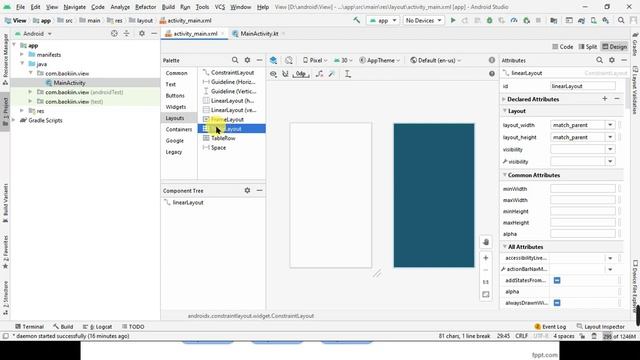Screen dimensions: 640x360
Task: Run the app with the green play icon
Action: [453, 20]
